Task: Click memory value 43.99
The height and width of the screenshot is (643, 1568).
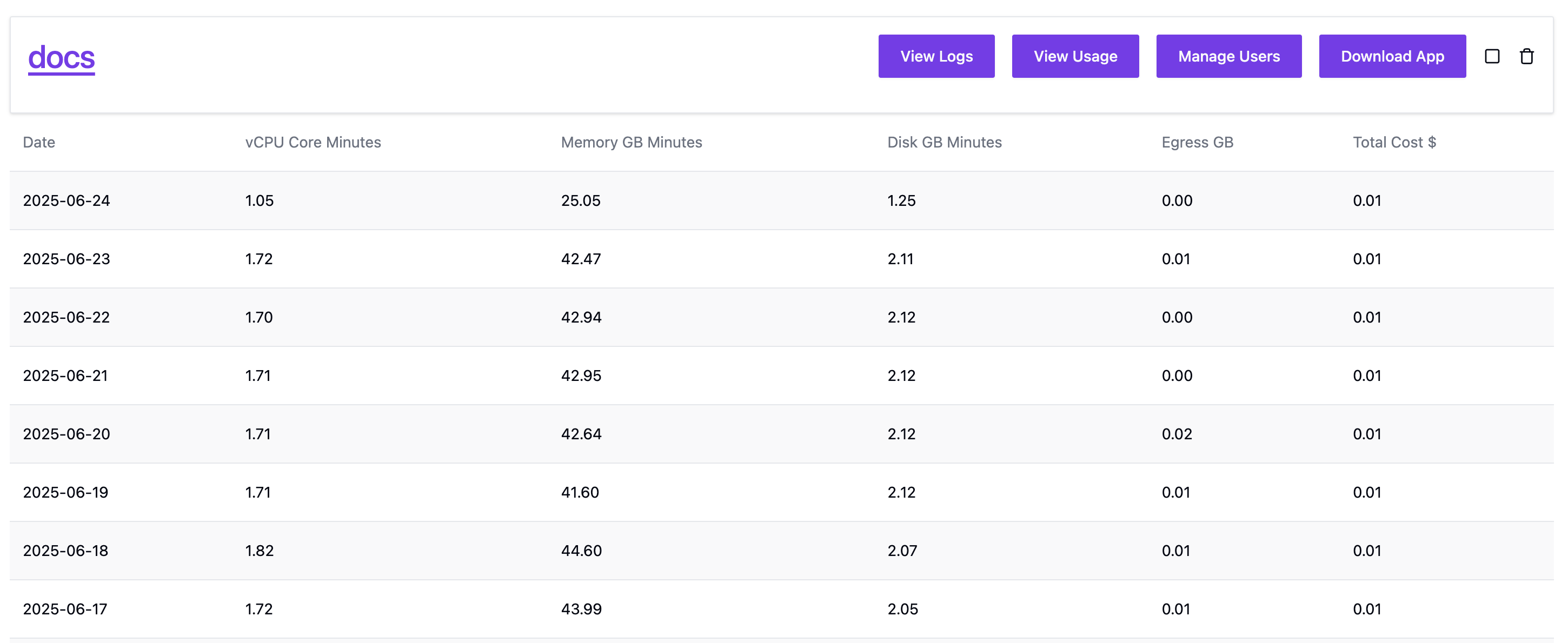Action: pos(581,609)
